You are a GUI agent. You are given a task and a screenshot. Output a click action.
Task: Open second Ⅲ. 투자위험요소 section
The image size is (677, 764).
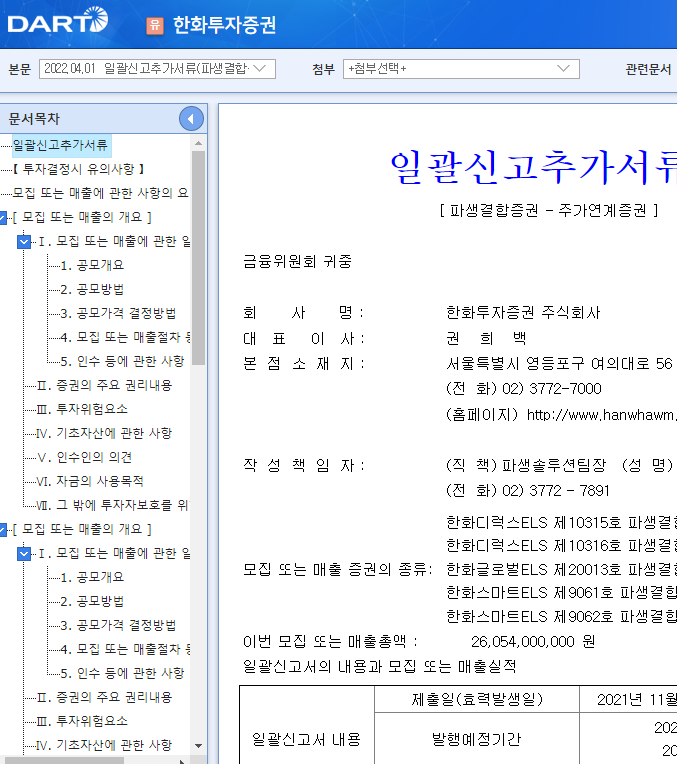click(x=82, y=721)
